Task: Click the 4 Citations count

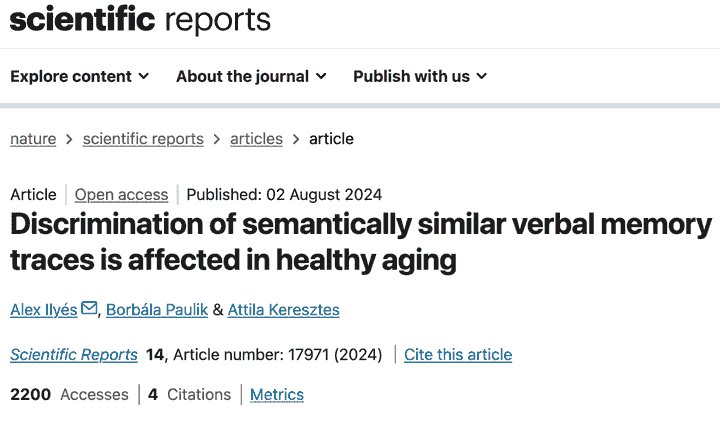Action: tap(189, 395)
